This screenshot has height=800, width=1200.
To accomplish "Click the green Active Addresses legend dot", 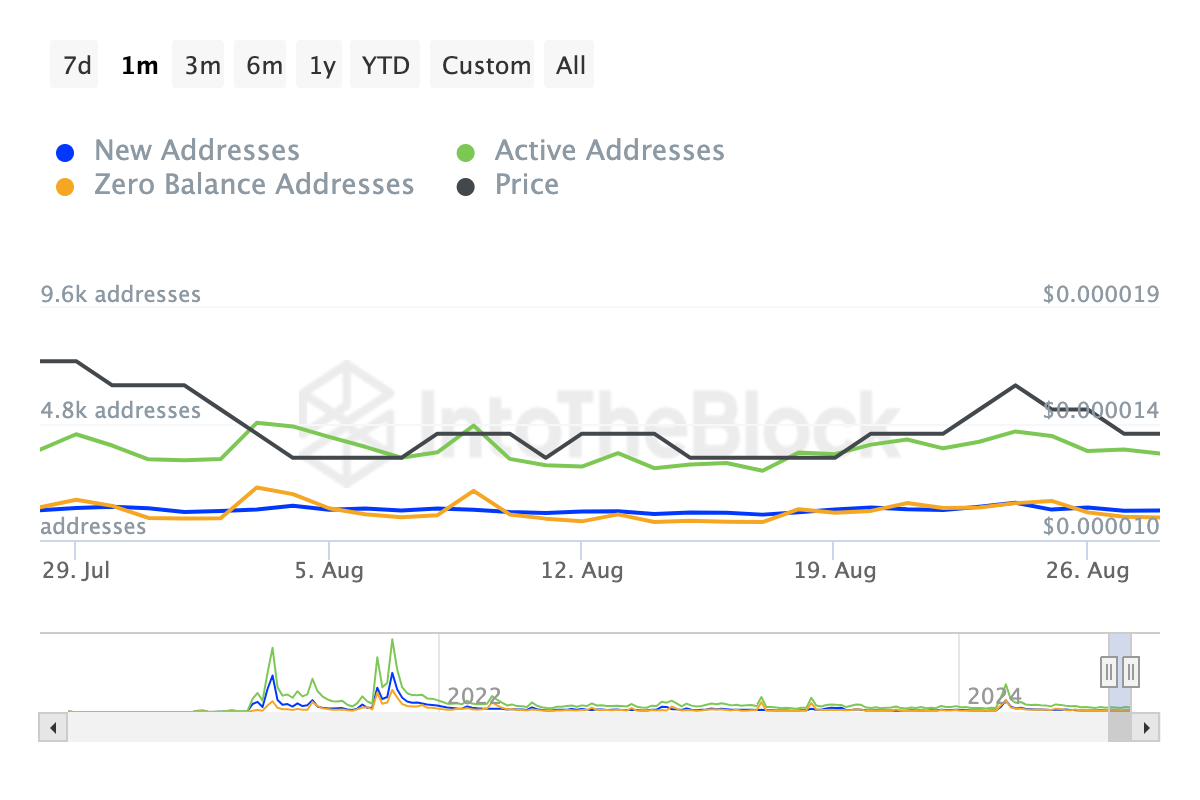I will click(x=467, y=150).
